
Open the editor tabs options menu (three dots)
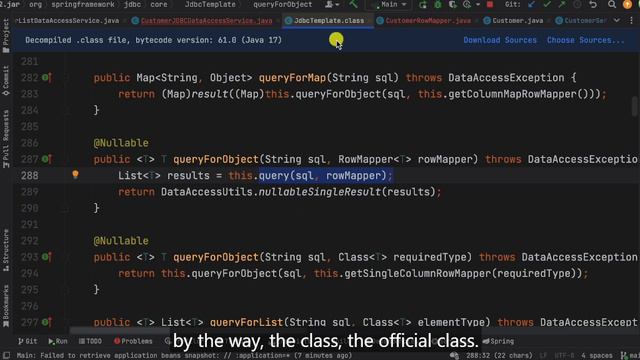coord(631,20)
